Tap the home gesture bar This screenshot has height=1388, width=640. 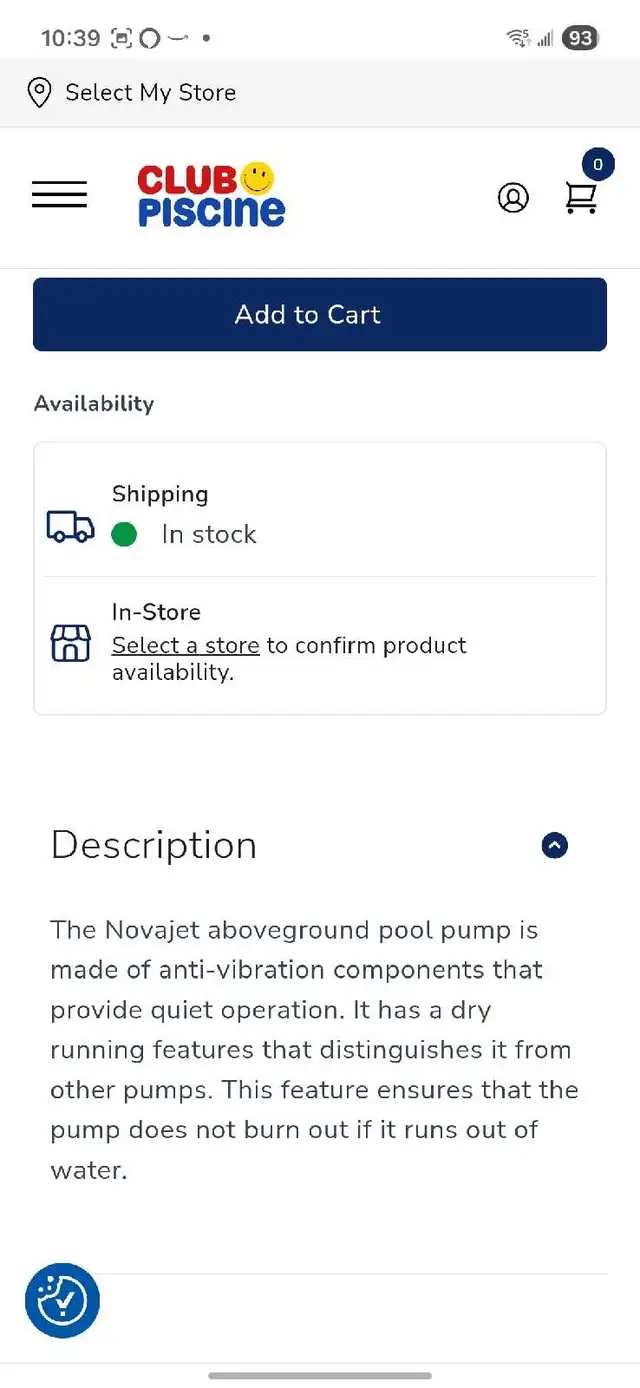point(320,1376)
